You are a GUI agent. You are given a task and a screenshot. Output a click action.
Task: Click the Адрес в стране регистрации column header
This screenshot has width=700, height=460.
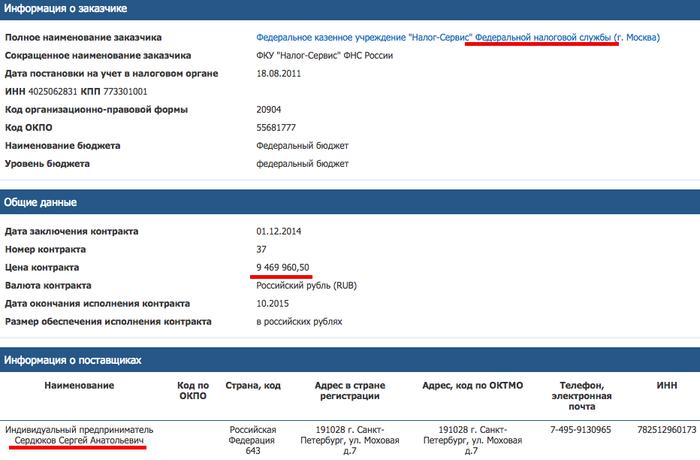coord(350,391)
